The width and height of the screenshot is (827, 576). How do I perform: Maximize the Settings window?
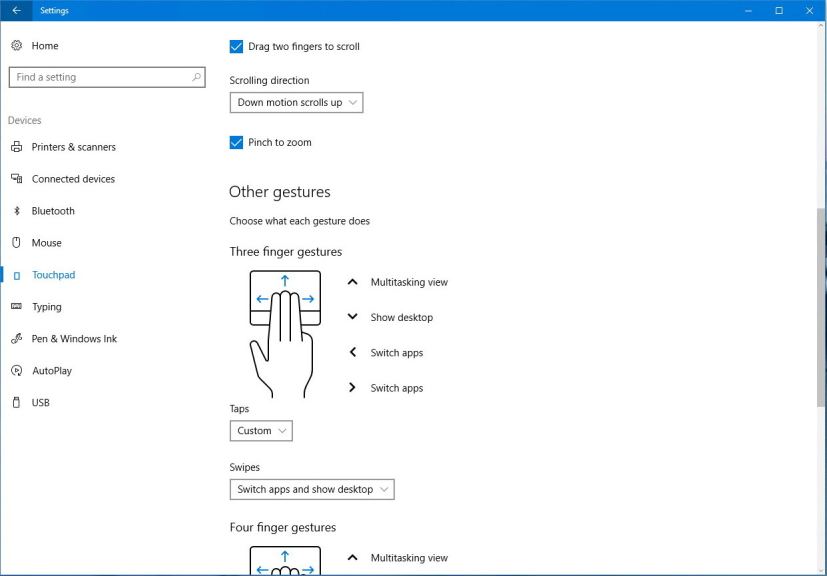point(778,11)
